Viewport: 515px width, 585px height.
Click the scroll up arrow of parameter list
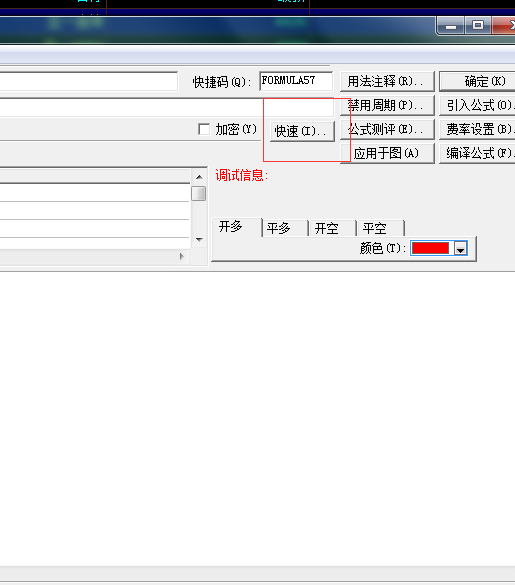click(x=199, y=177)
